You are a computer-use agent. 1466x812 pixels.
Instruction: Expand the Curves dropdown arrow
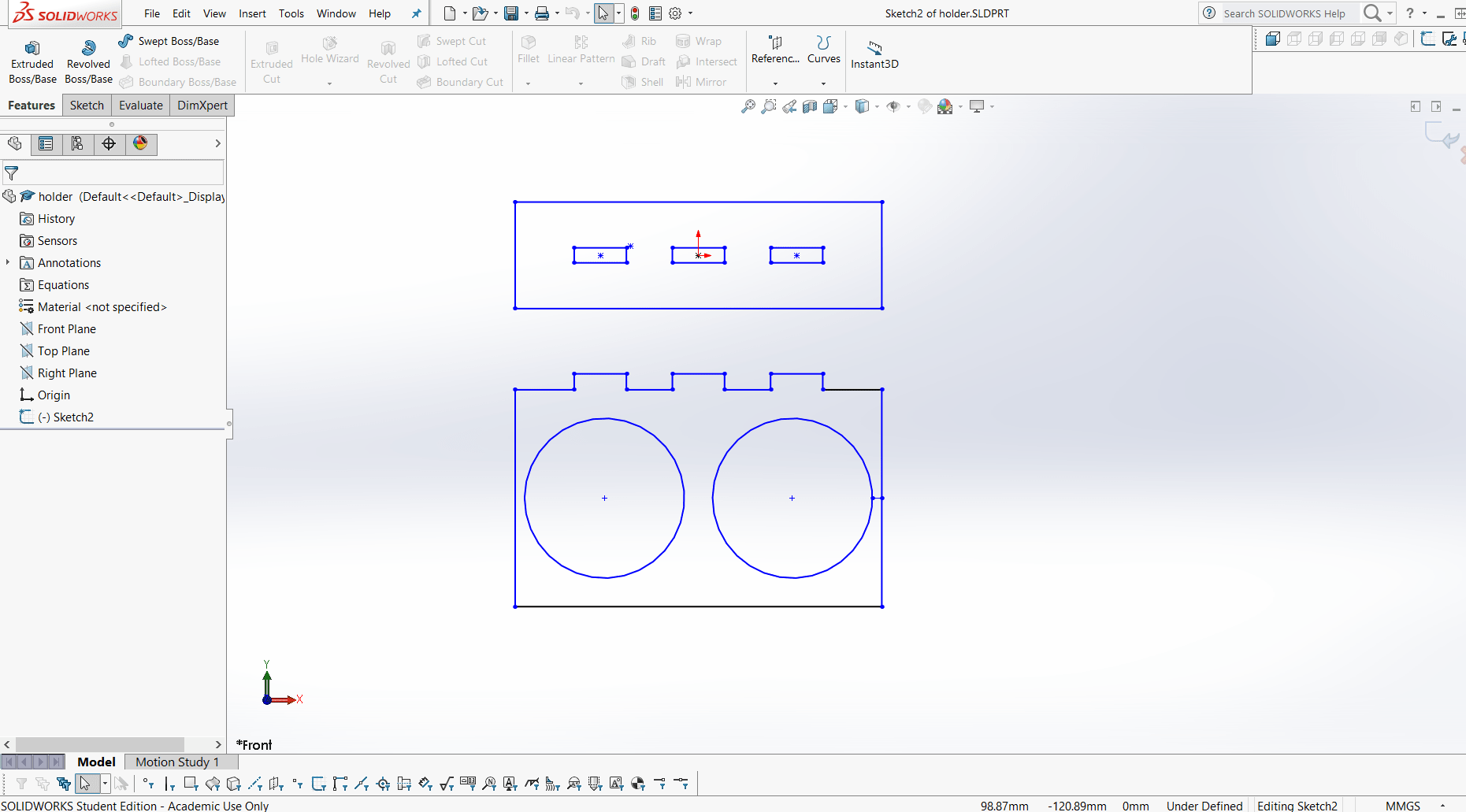pos(824,83)
